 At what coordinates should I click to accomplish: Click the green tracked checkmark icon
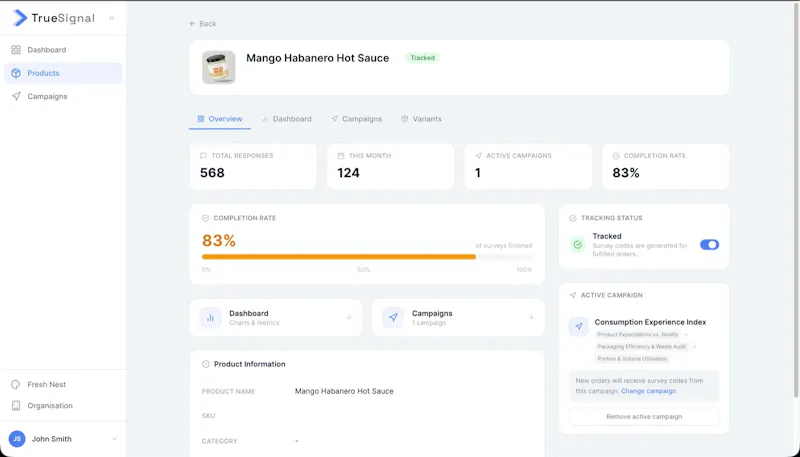(578, 245)
